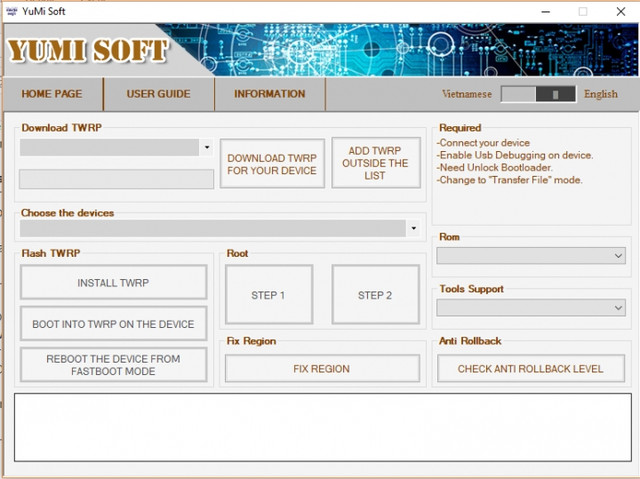Click the YUMI SOFT logo banner
Screen dimensions: 640x479
[88, 51]
